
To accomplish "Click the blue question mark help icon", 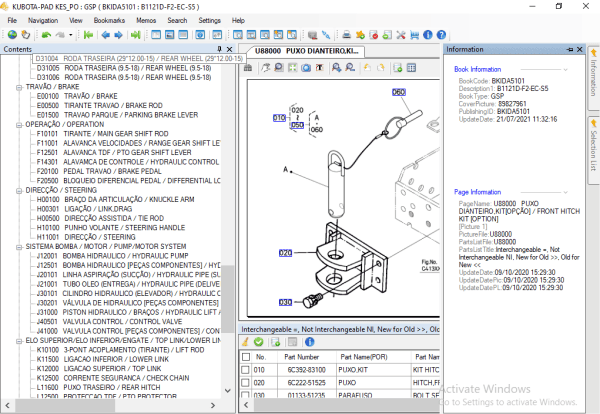I will pos(441,35).
